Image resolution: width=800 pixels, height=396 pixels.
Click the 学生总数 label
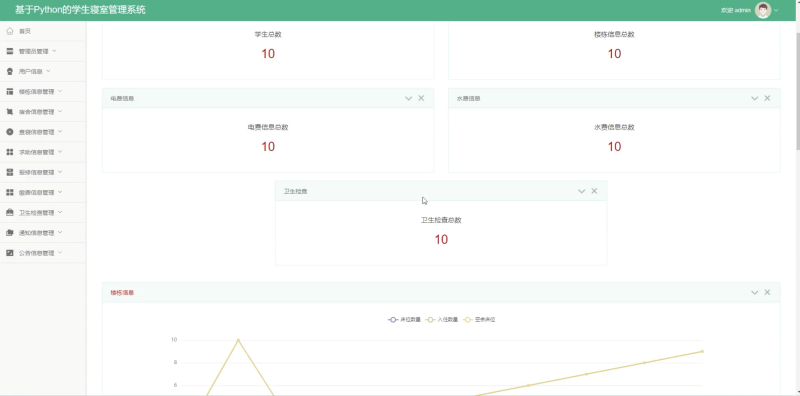268,34
